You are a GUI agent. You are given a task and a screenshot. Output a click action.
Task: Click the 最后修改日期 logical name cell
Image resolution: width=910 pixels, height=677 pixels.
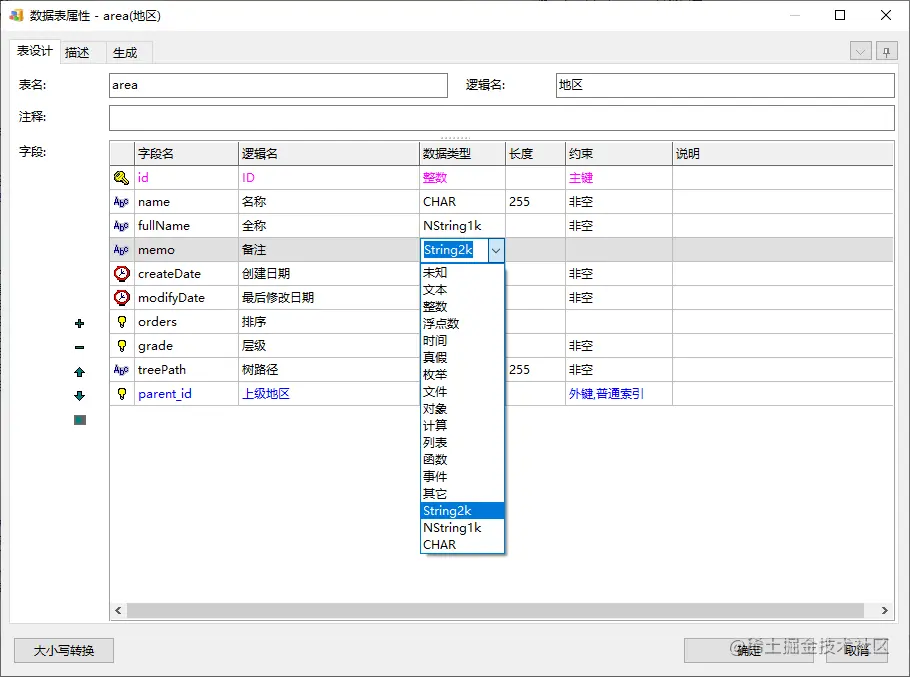pyautogui.click(x=328, y=298)
